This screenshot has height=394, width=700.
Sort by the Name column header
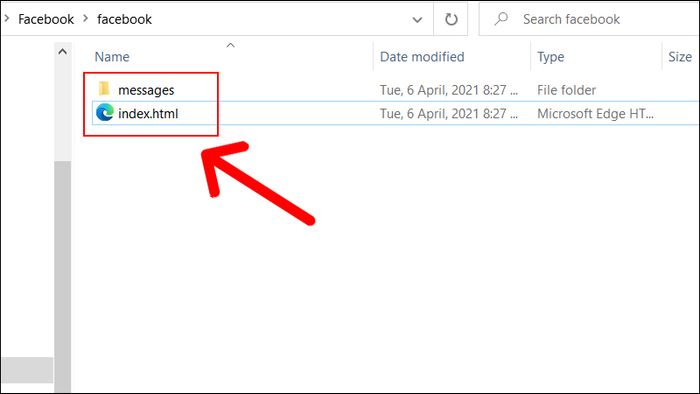click(x=112, y=57)
